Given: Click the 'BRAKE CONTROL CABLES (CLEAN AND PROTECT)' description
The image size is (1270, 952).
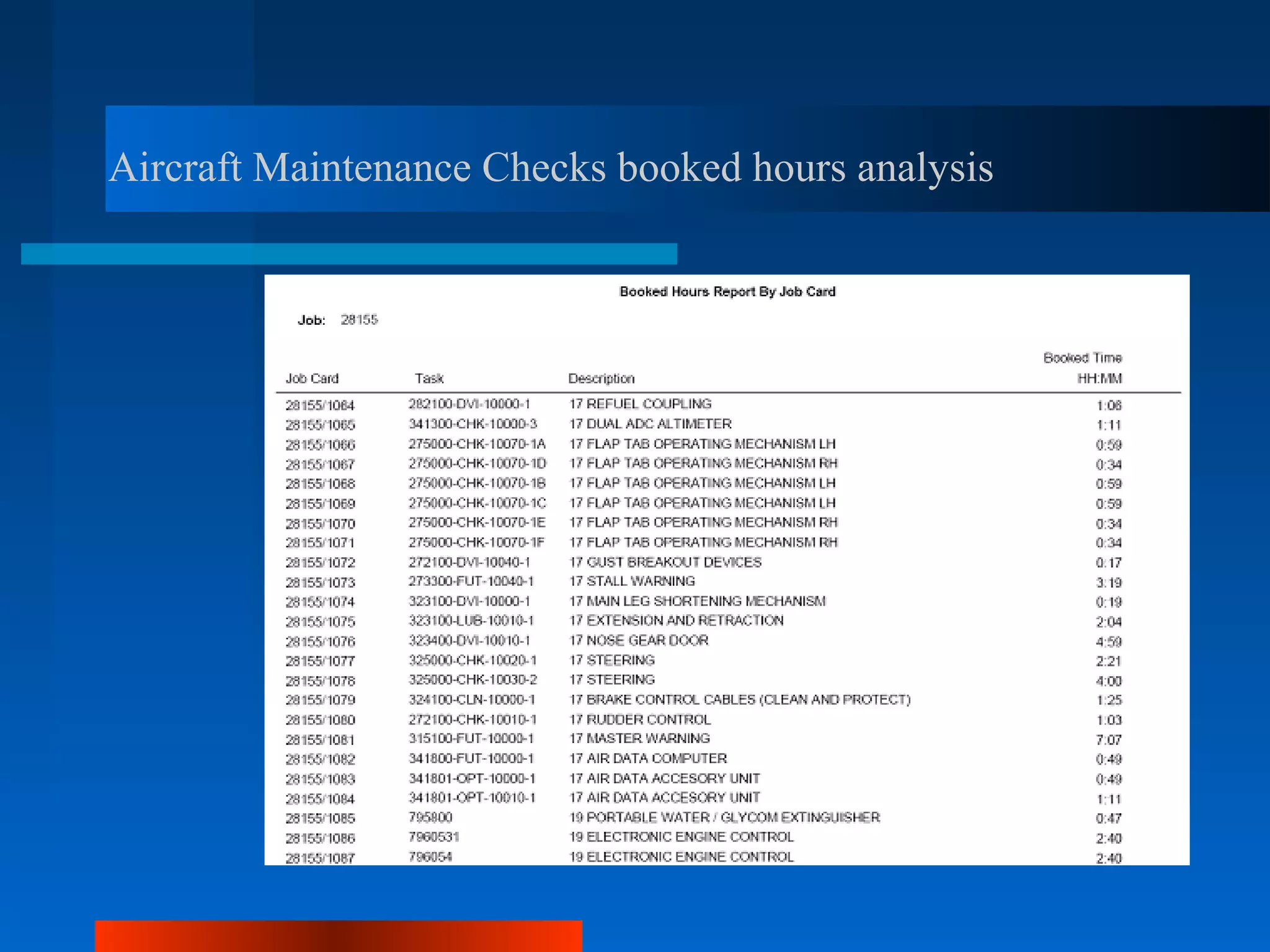Looking at the screenshot, I should click(x=740, y=700).
